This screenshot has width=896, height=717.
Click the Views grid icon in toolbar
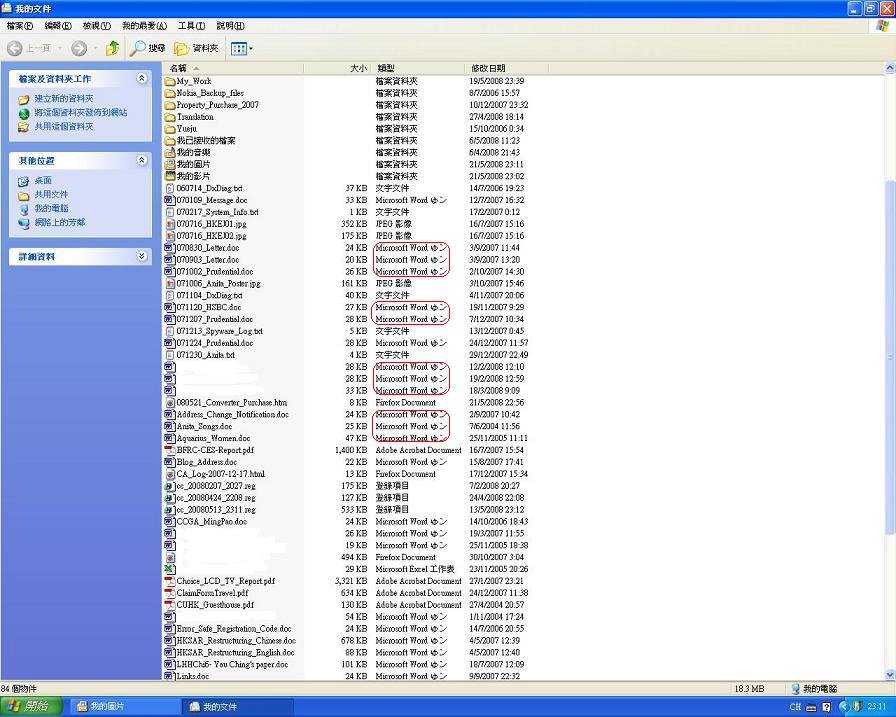(x=238, y=49)
